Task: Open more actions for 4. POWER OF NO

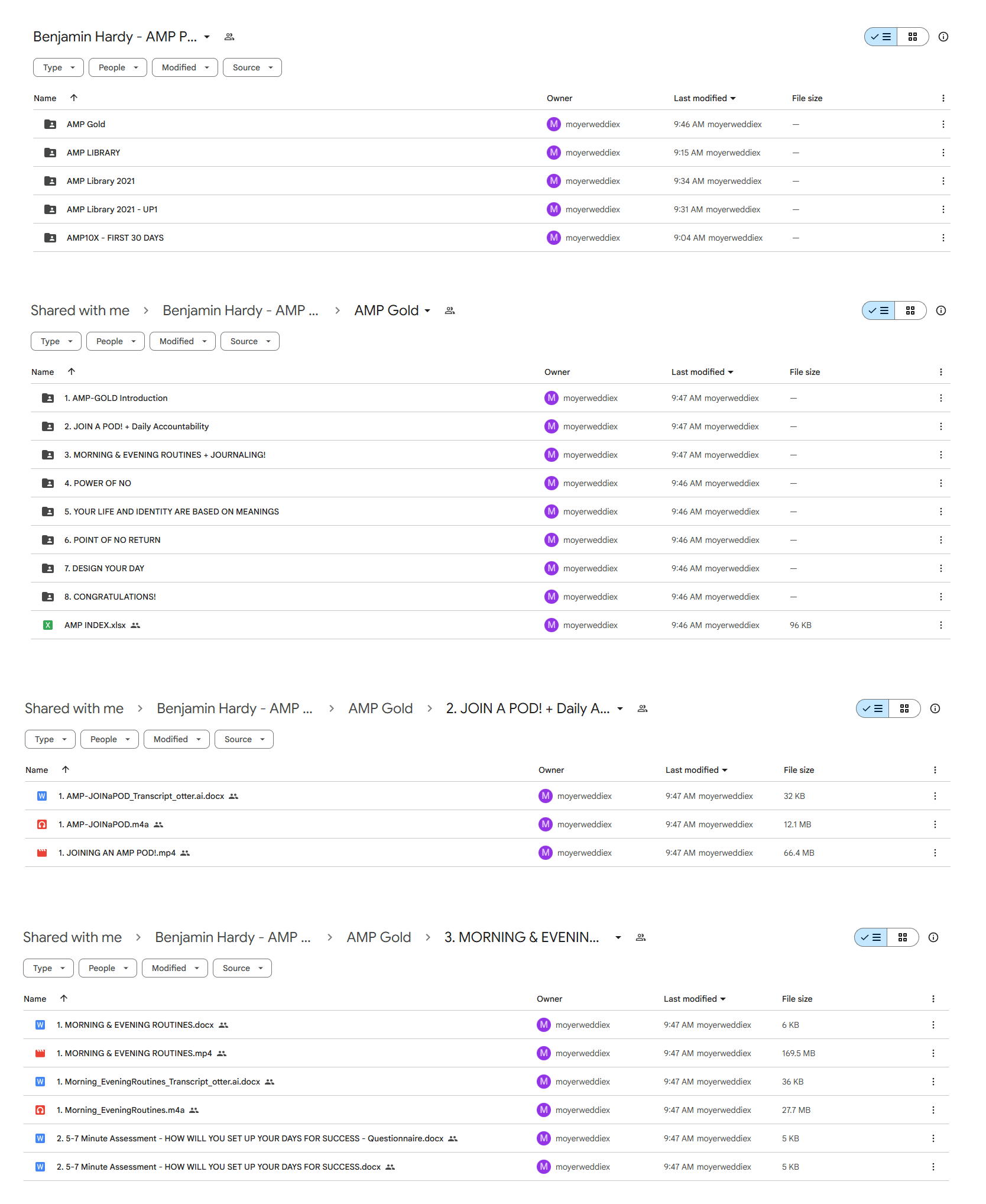Action: point(940,483)
